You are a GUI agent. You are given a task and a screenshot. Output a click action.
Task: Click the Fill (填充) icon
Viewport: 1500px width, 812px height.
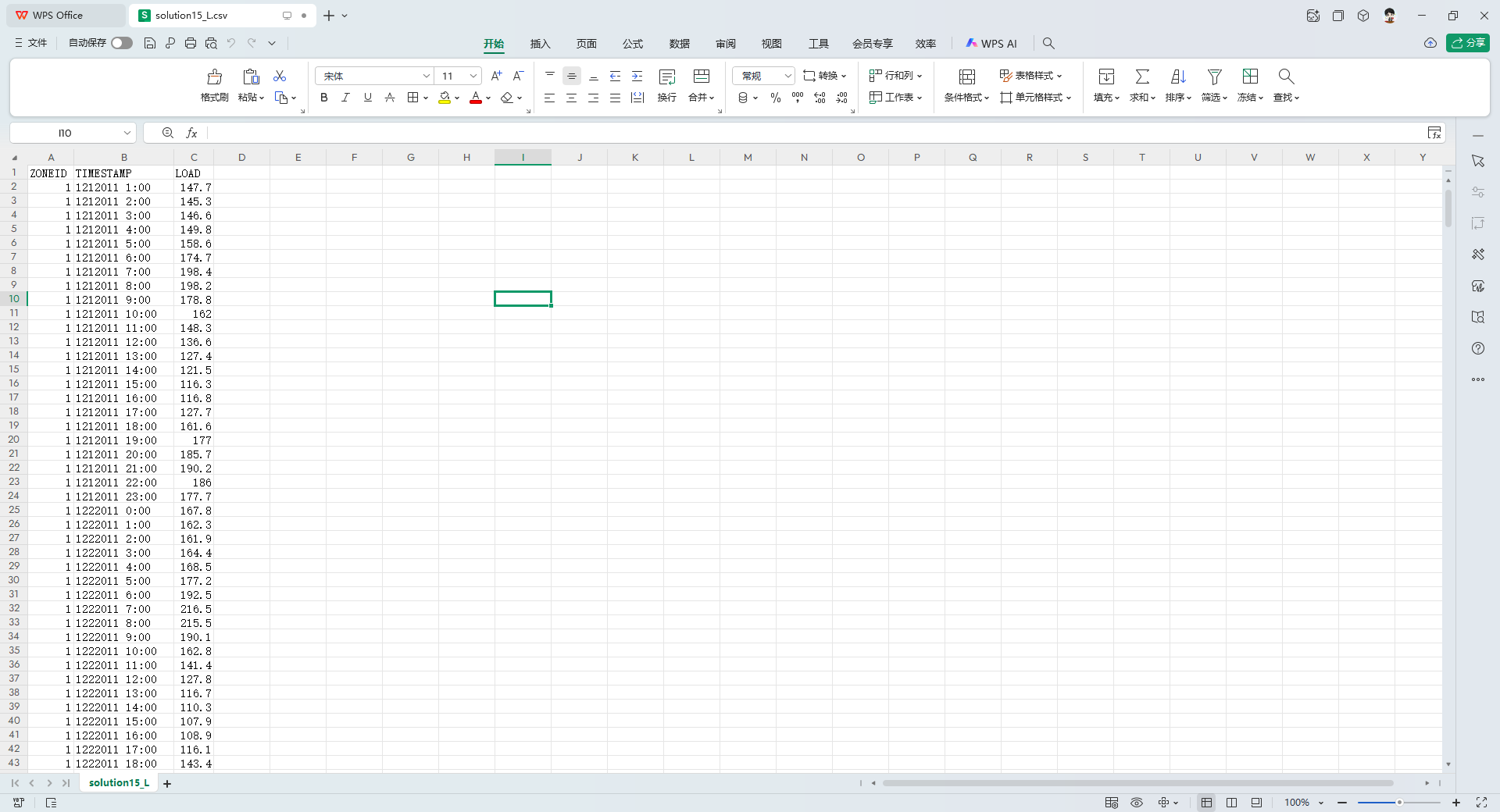[1106, 77]
